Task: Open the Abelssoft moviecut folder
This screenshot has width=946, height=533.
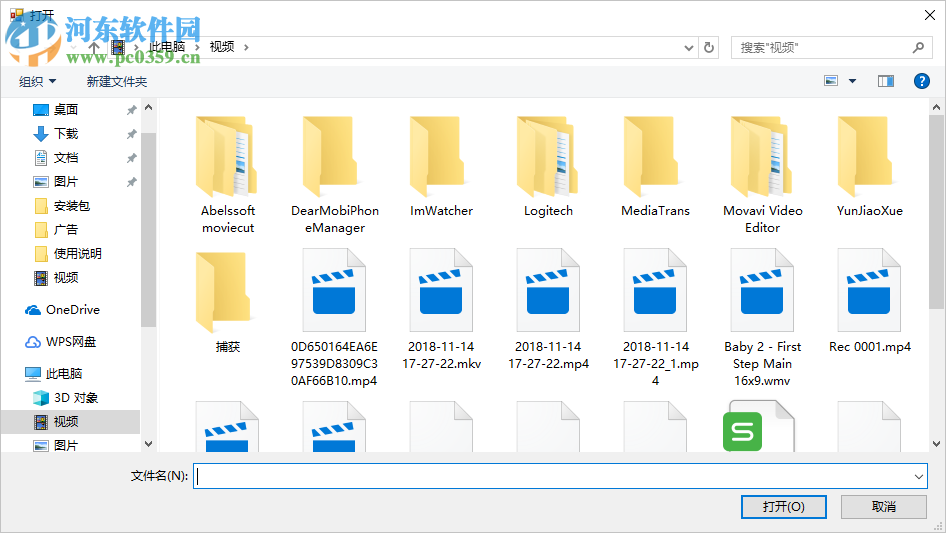Action: (227, 175)
